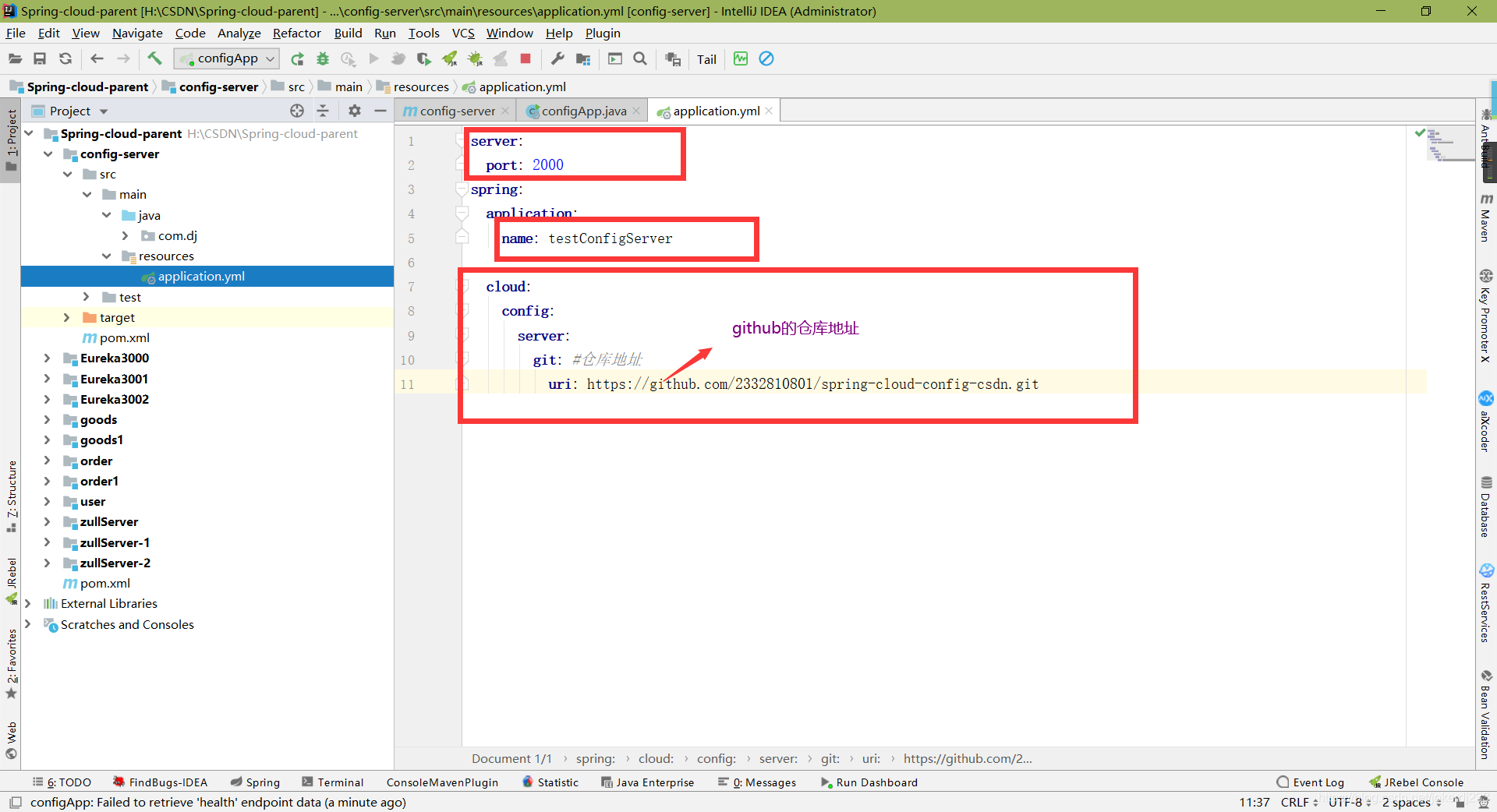The width and height of the screenshot is (1497, 812).
Task: Click the Tail toolbar button
Action: [x=706, y=59]
